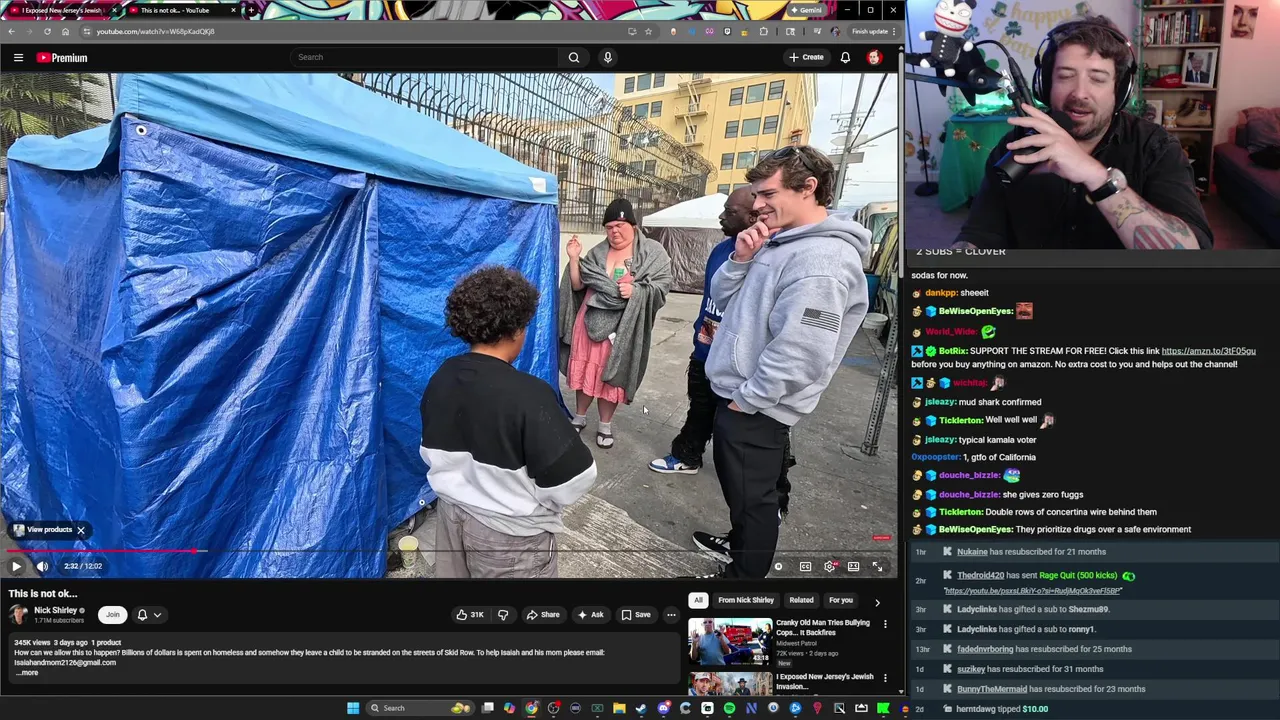The width and height of the screenshot is (1280, 720).
Task: Play the paused video
Action: (x=16, y=566)
